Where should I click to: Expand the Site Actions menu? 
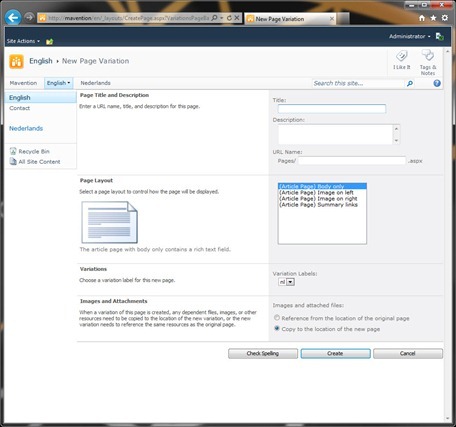tap(23, 41)
